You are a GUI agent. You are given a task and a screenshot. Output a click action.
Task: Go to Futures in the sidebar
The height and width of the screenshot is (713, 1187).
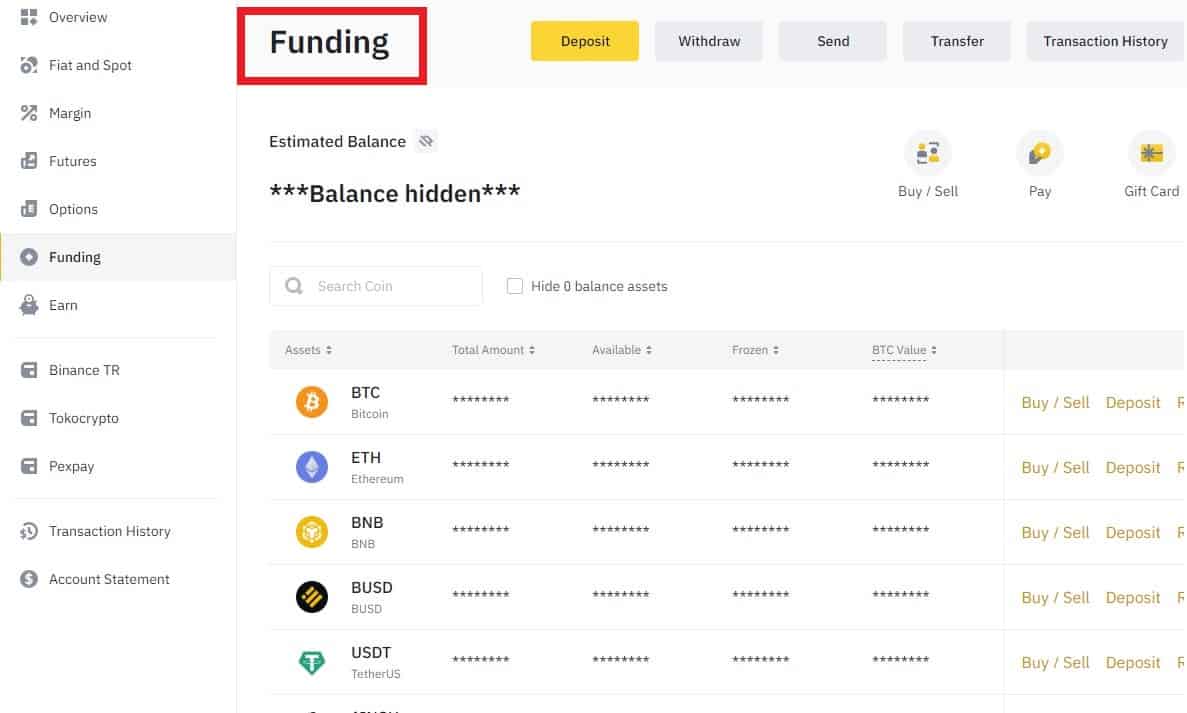pyautogui.click(x=73, y=161)
